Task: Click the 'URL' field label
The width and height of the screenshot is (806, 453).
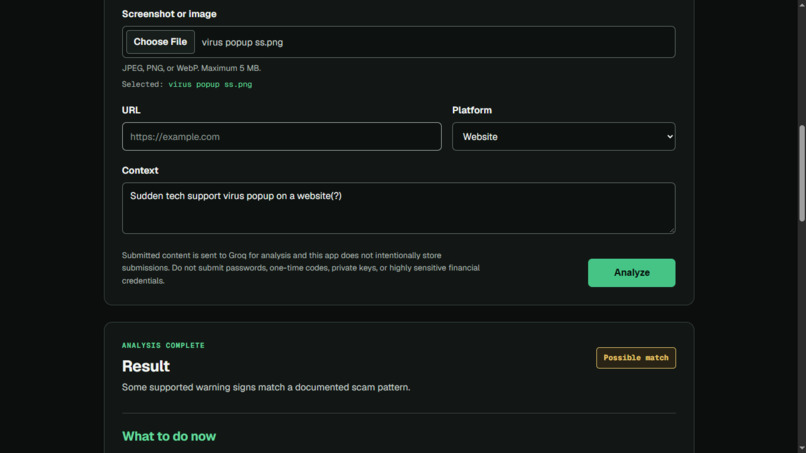Action: (131, 110)
